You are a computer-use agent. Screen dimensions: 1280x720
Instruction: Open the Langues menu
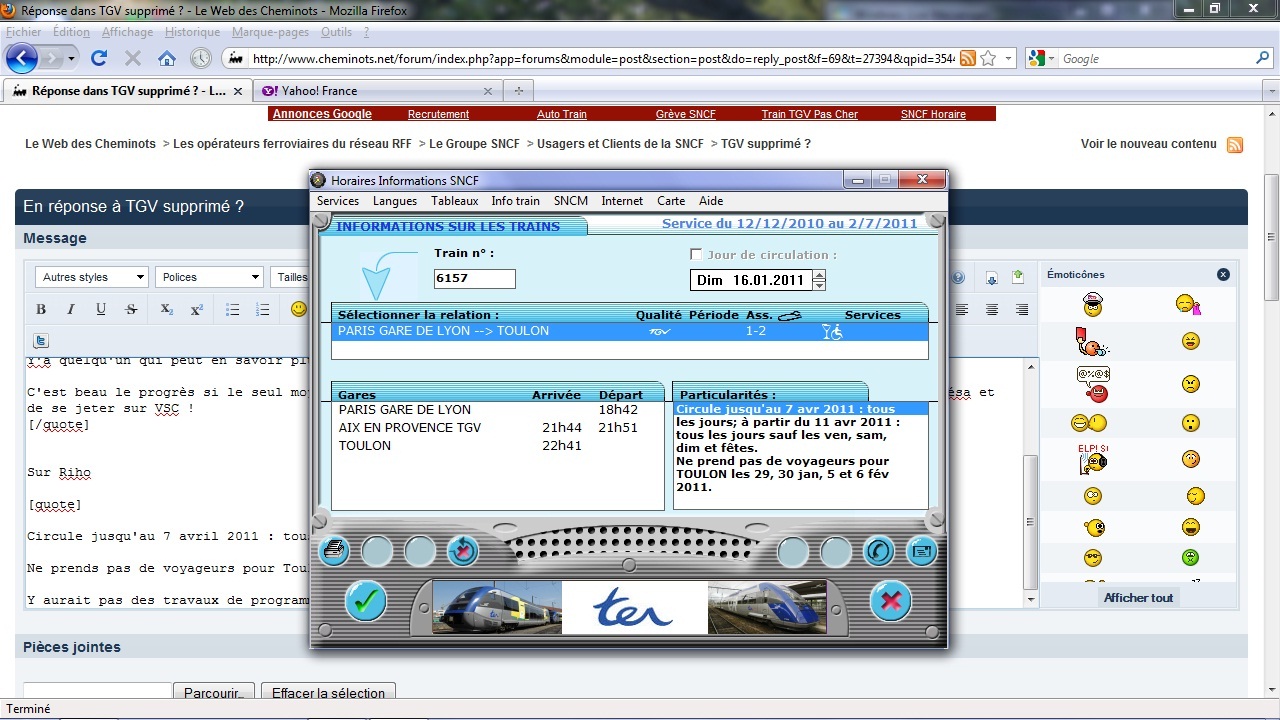tap(395, 201)
